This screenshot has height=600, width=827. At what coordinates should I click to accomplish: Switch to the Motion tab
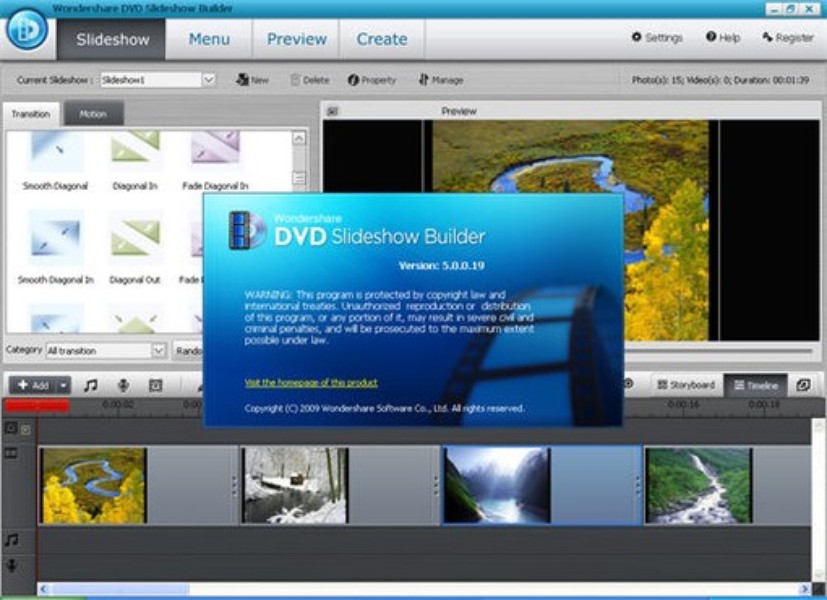(x=93, y=114)
